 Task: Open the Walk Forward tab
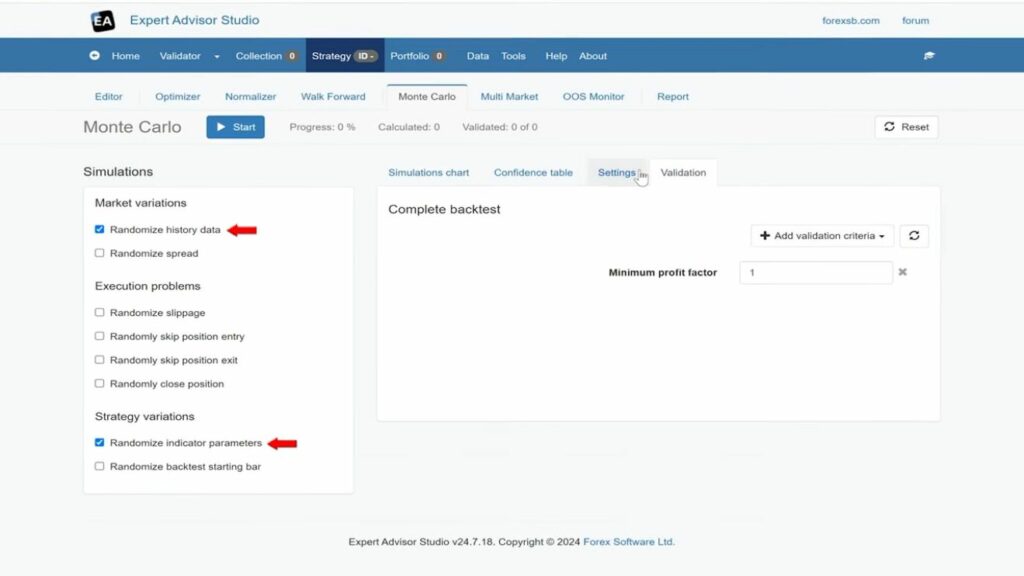coord(333,97)
